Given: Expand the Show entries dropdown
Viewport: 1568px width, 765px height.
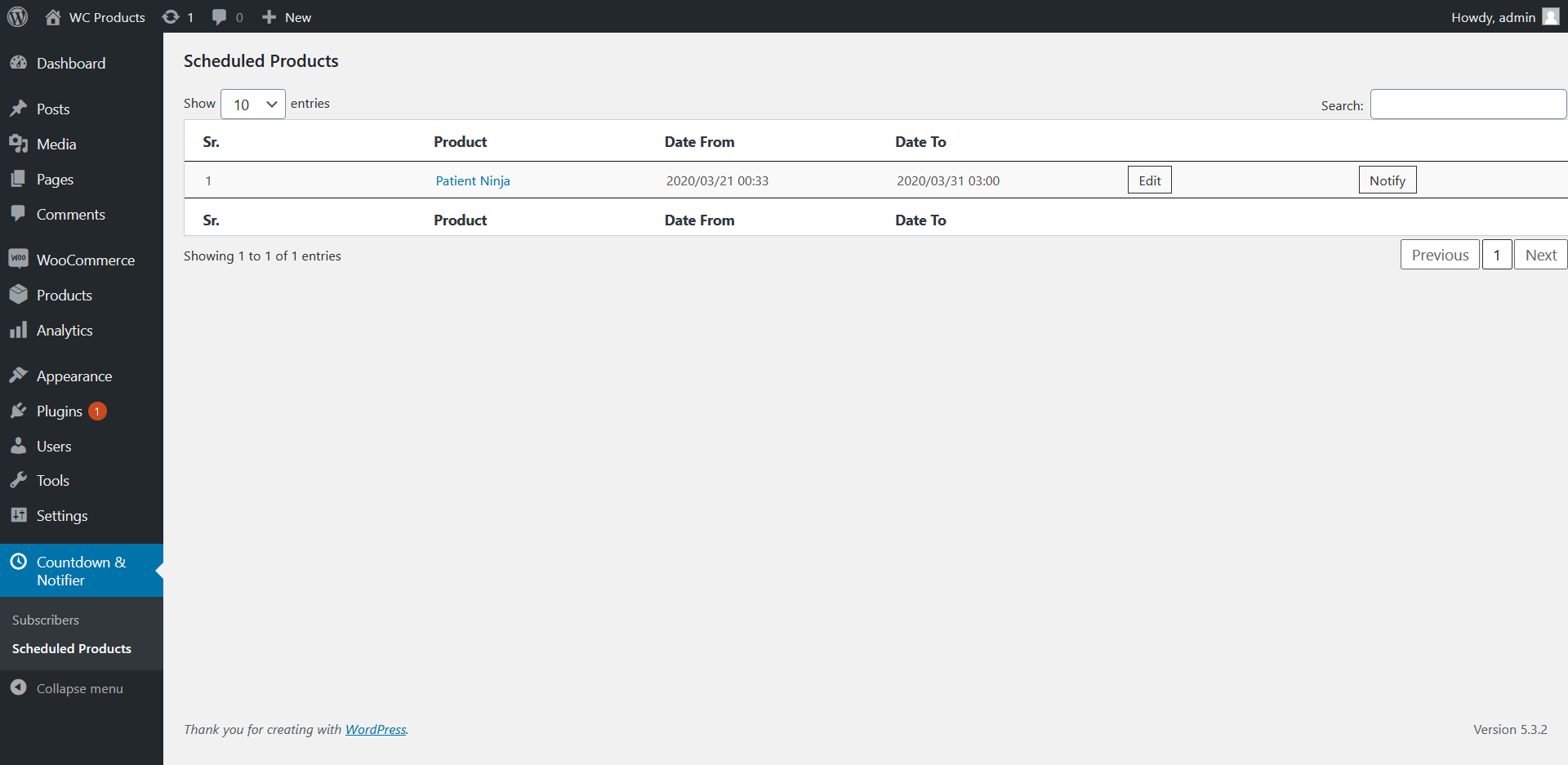Looking at the screenshot, I should tap(252, 104).
